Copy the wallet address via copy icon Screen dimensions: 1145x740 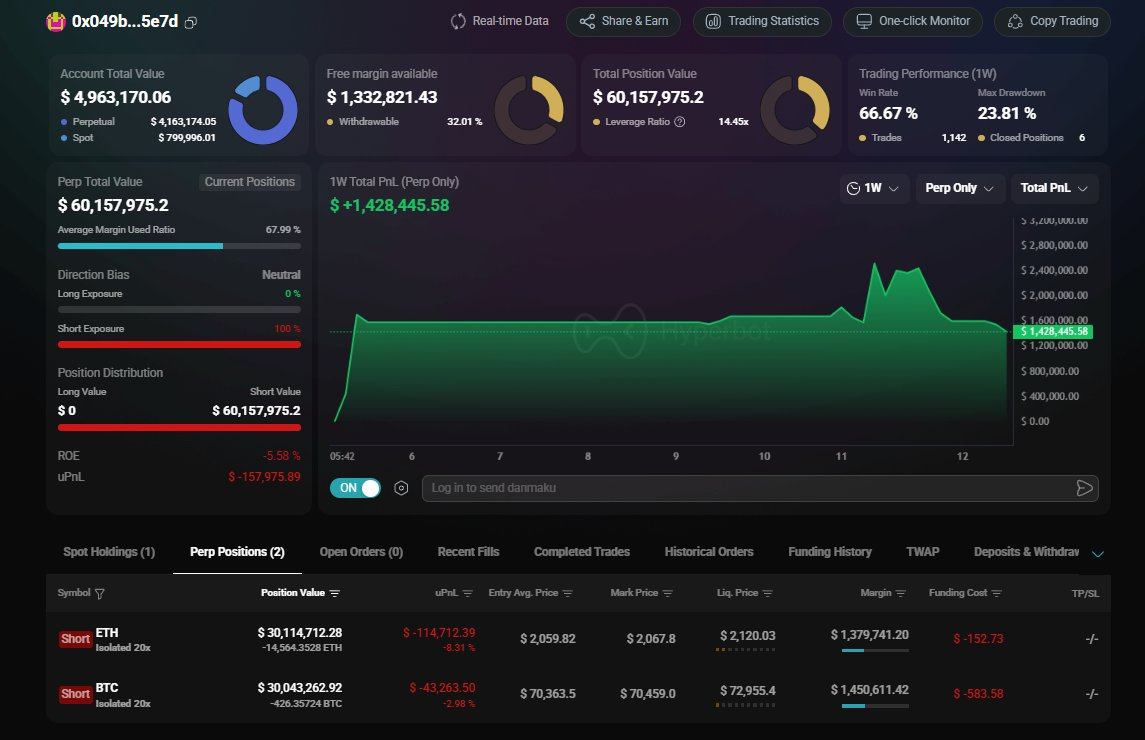191,22
